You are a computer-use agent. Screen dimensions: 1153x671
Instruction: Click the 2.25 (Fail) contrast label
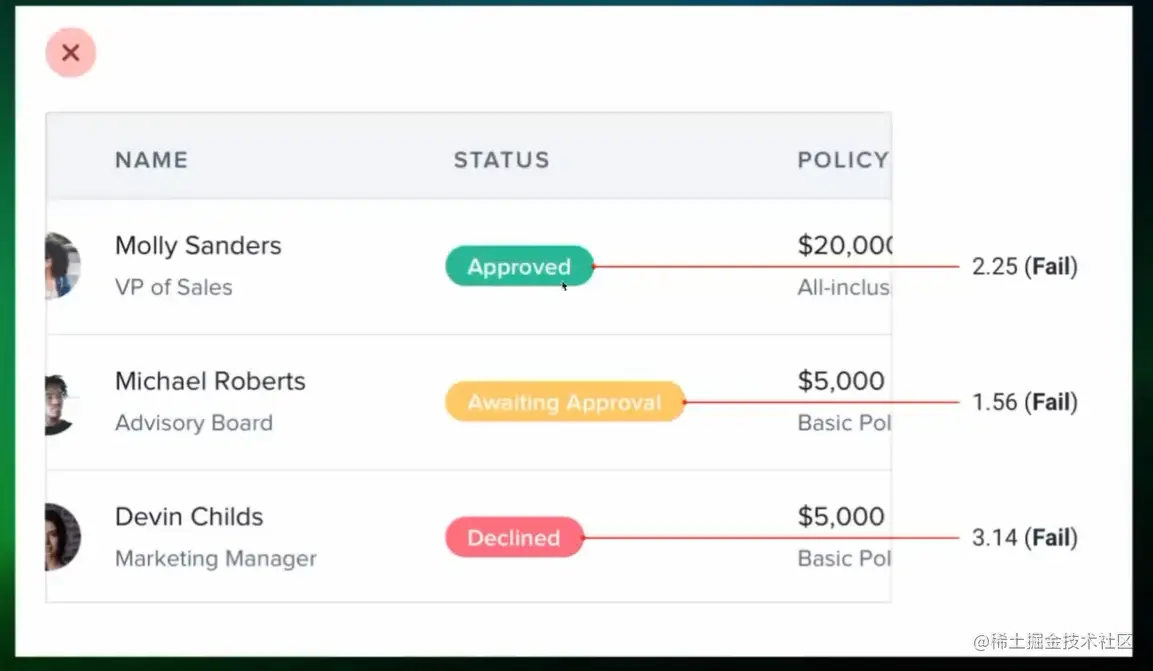(x=1024, y=267)
